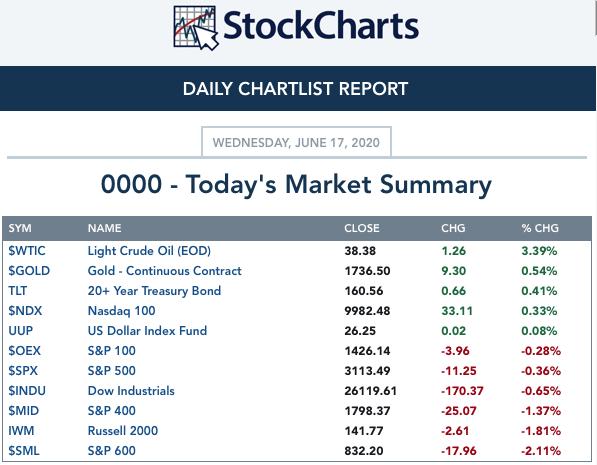Click the UUP symbol link
The width and height of the screenshot is (597, 465).
[21, 331]
